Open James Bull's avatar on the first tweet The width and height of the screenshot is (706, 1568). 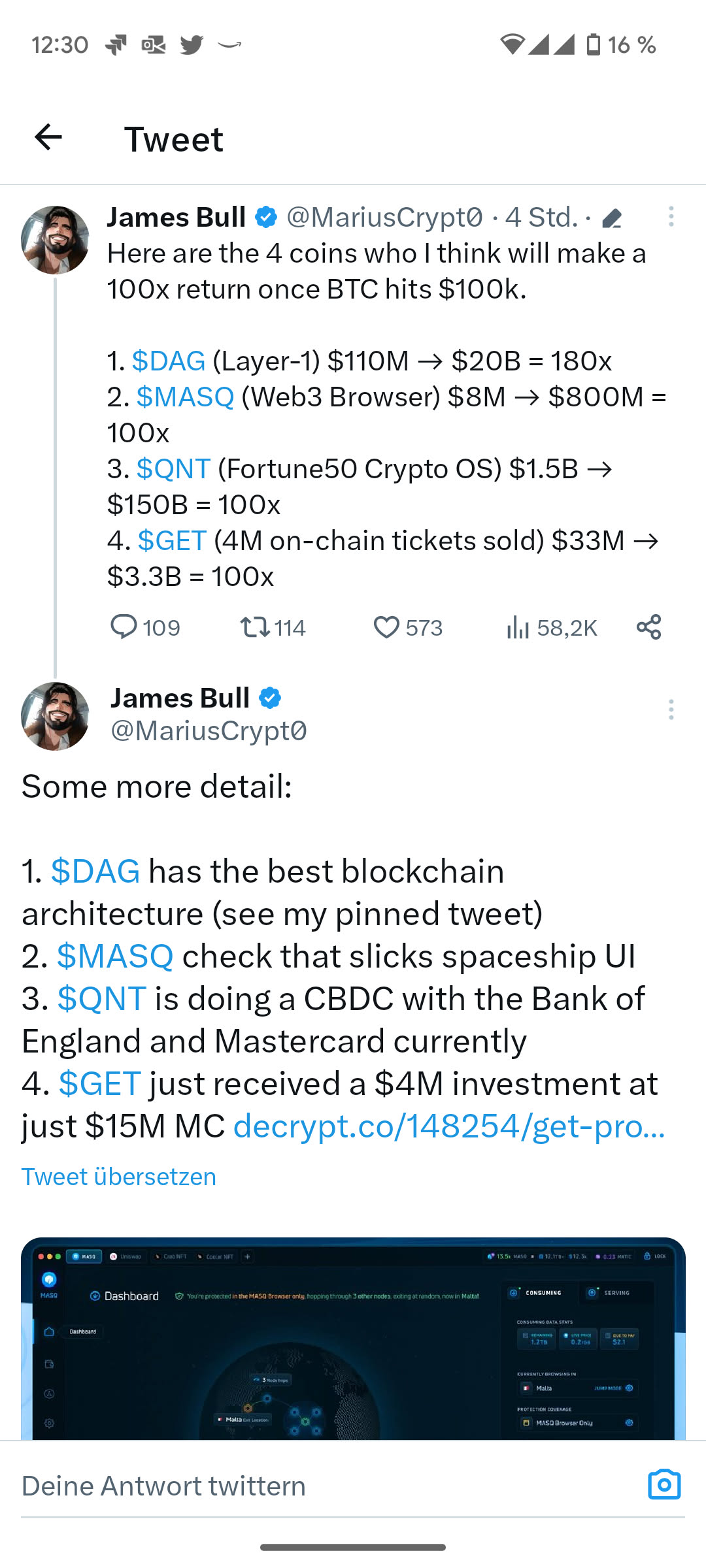point(55,240)
